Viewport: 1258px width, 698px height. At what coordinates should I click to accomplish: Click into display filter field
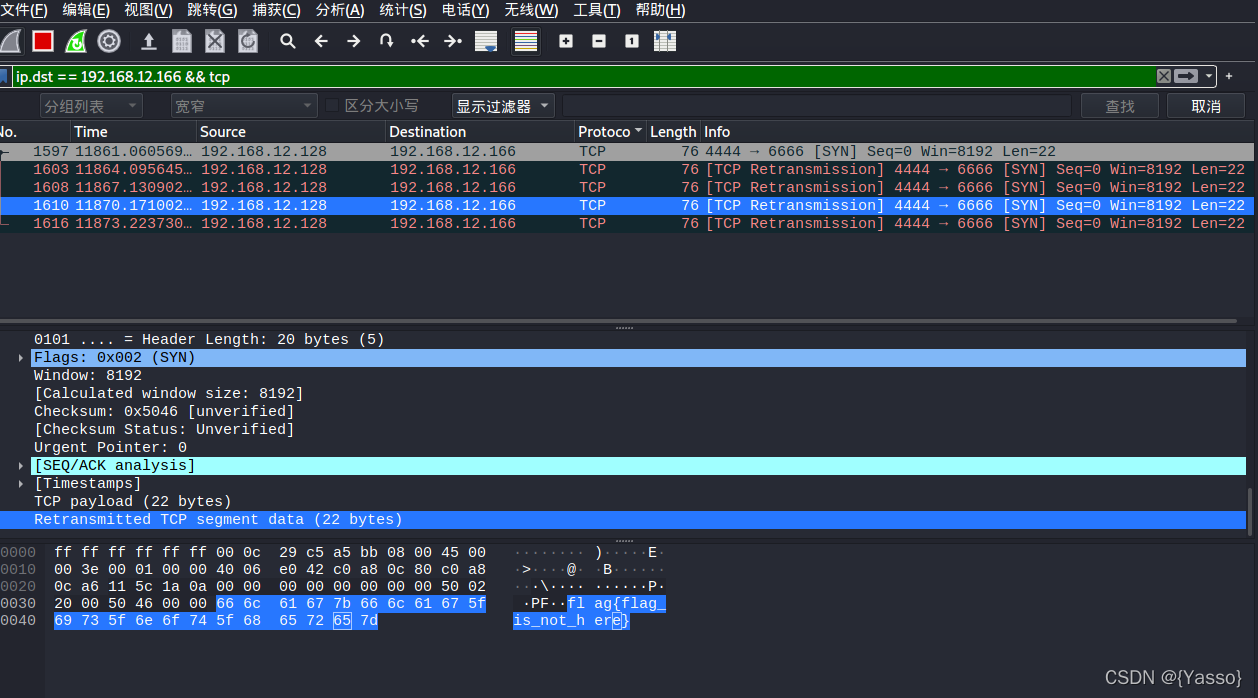pos(583,76)
